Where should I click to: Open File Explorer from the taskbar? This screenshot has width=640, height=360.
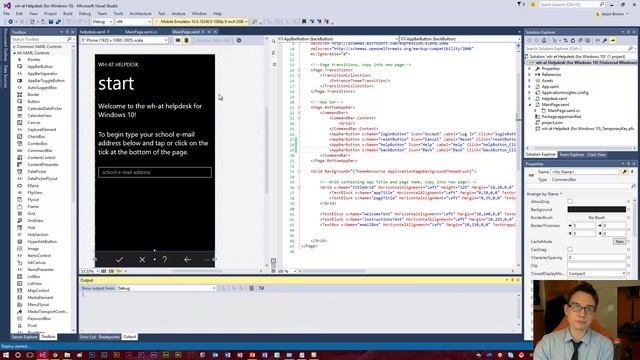[x=67, y=355]
